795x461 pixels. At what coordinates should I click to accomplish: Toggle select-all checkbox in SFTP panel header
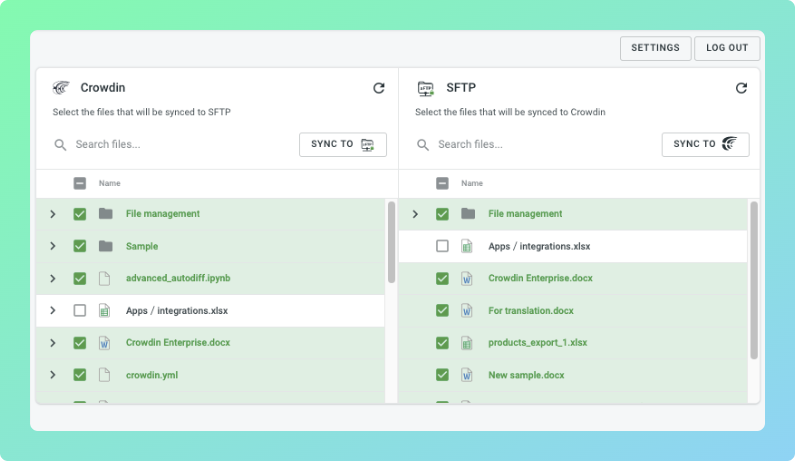(442, 183)
